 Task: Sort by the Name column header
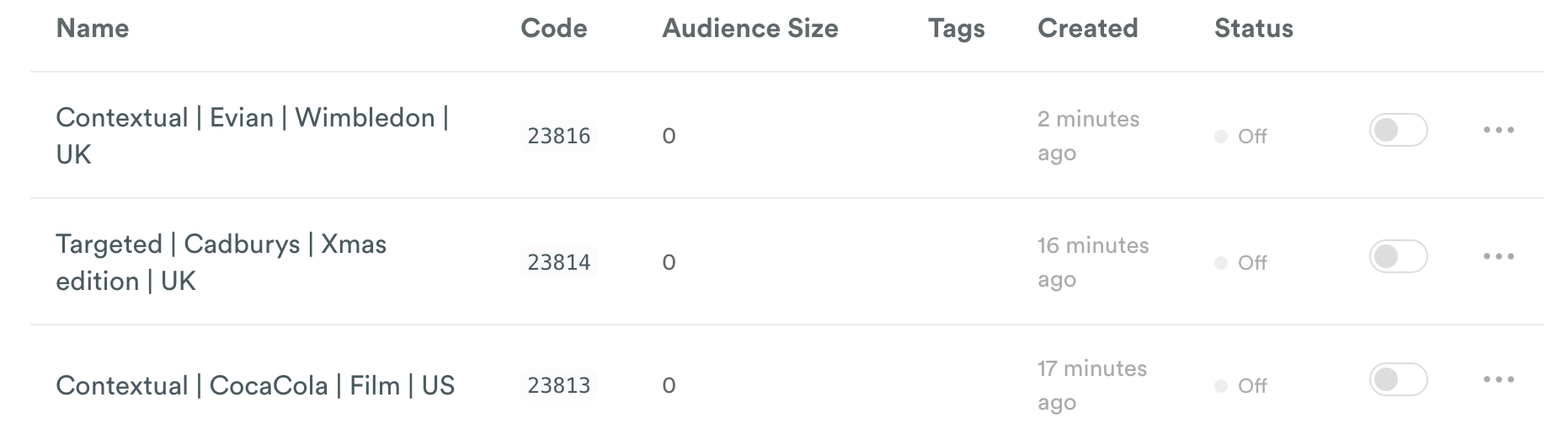click(93, 29)
